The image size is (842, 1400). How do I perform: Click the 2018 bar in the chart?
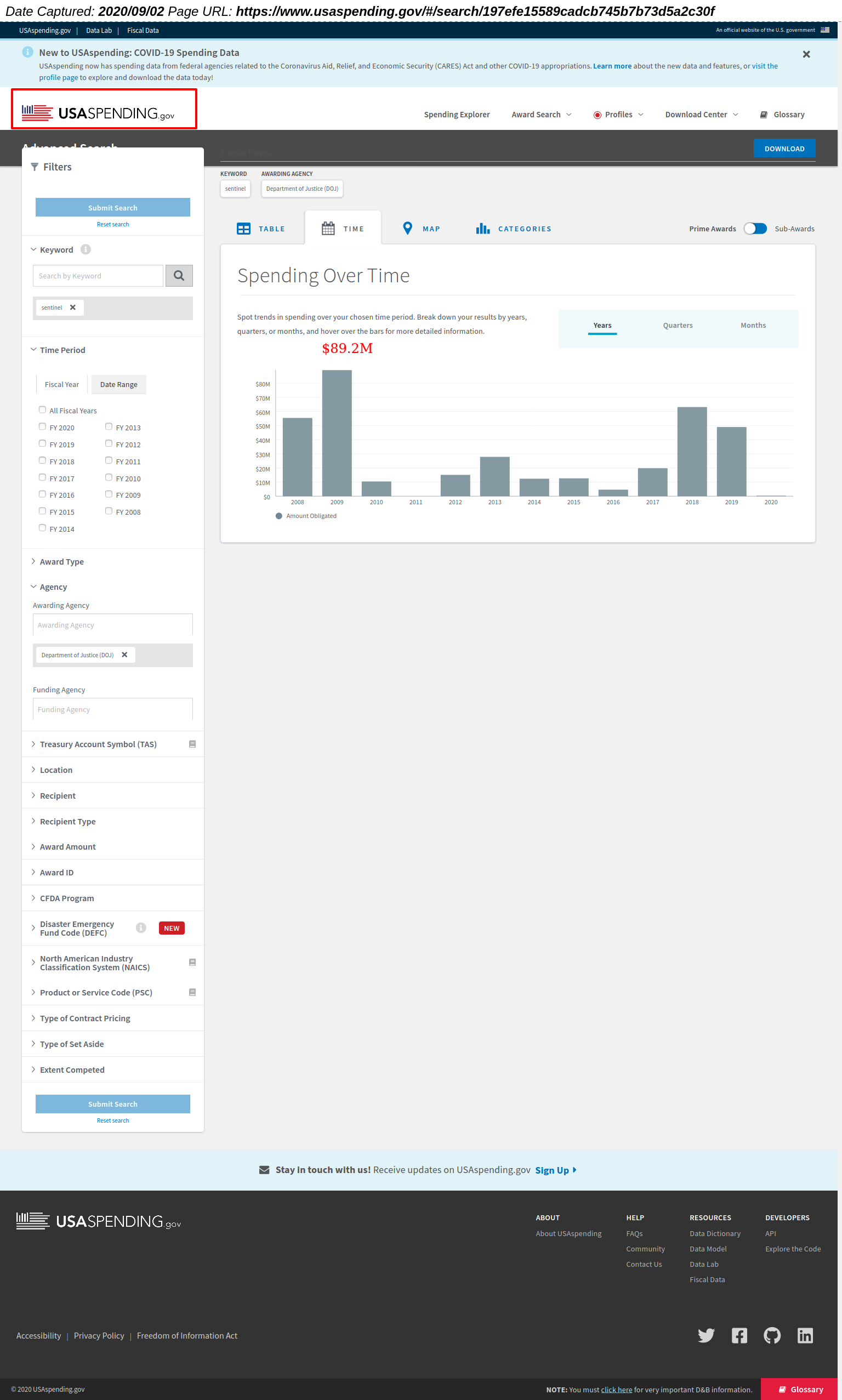692,452
